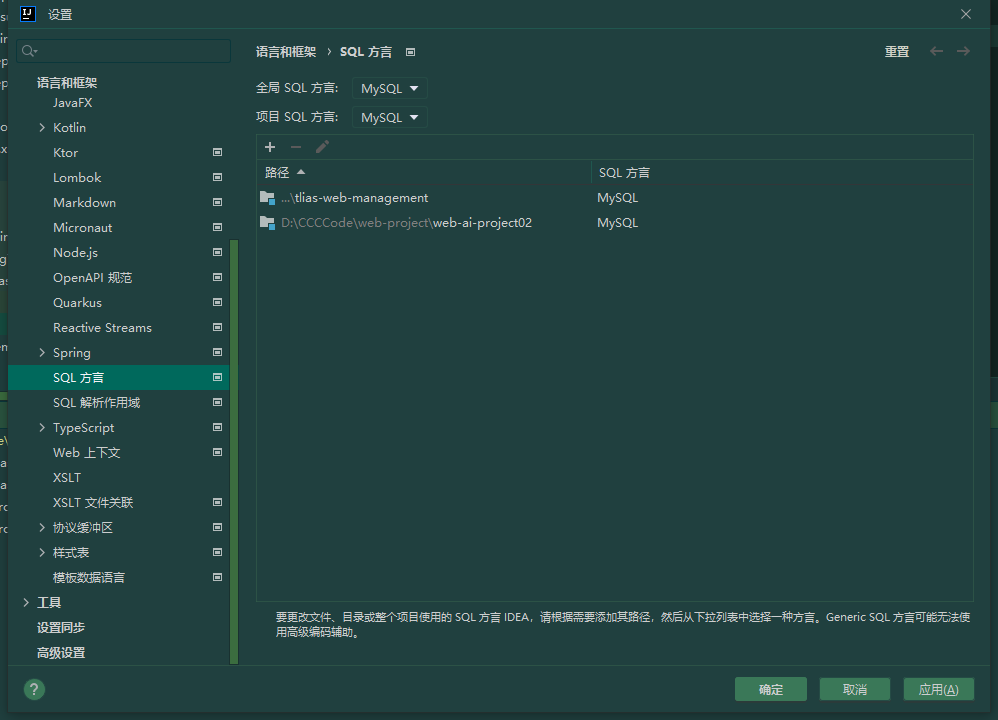Image resolution: width=998 pixels, height=720 pixels.
Task: Click the 确定 button
Action: [771, 689]
